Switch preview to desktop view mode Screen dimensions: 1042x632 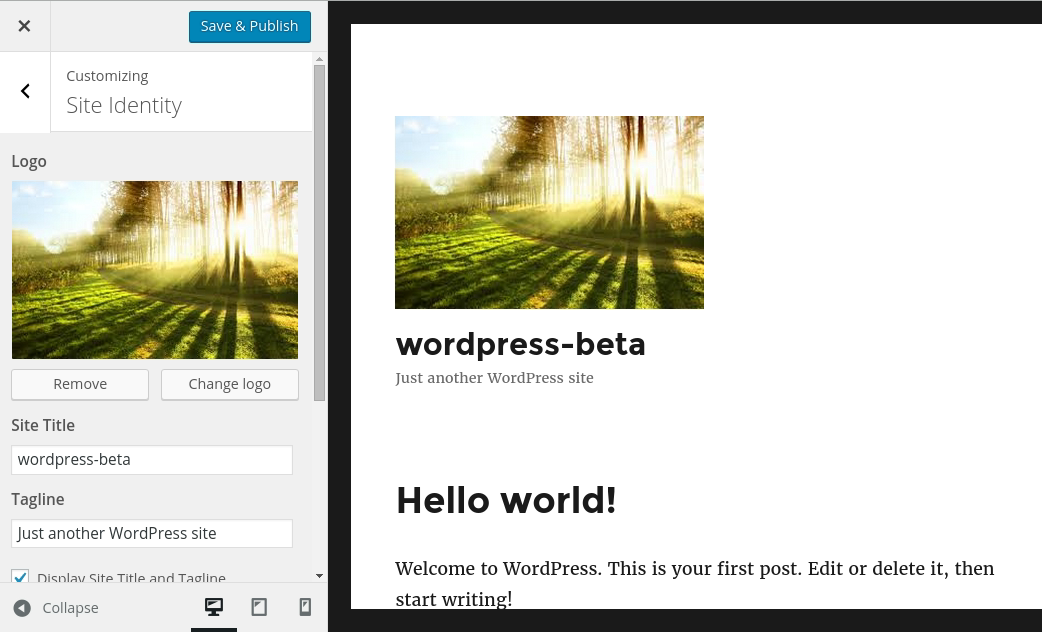tap(213, 607)
